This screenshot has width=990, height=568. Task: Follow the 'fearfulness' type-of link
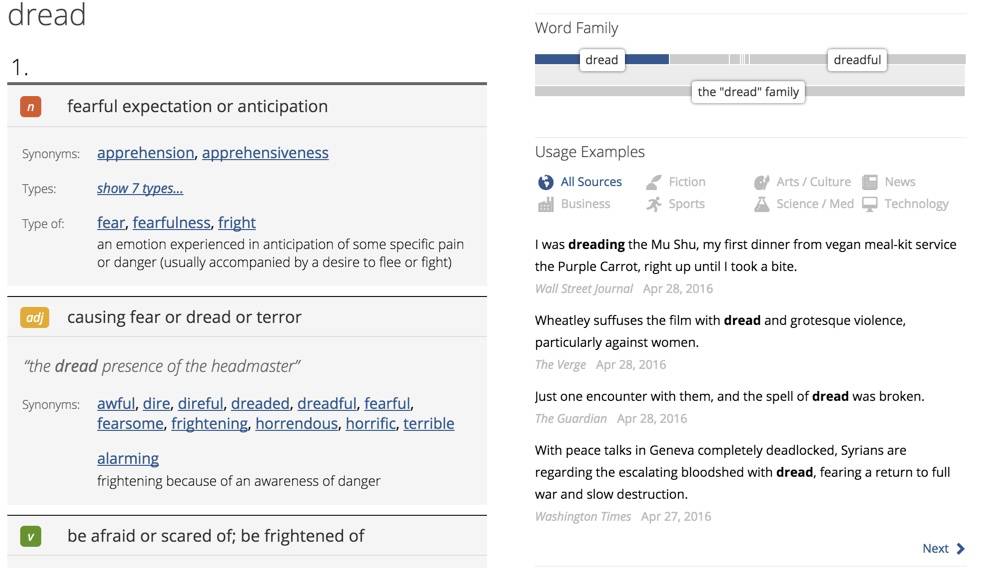(x=171, y=223)
